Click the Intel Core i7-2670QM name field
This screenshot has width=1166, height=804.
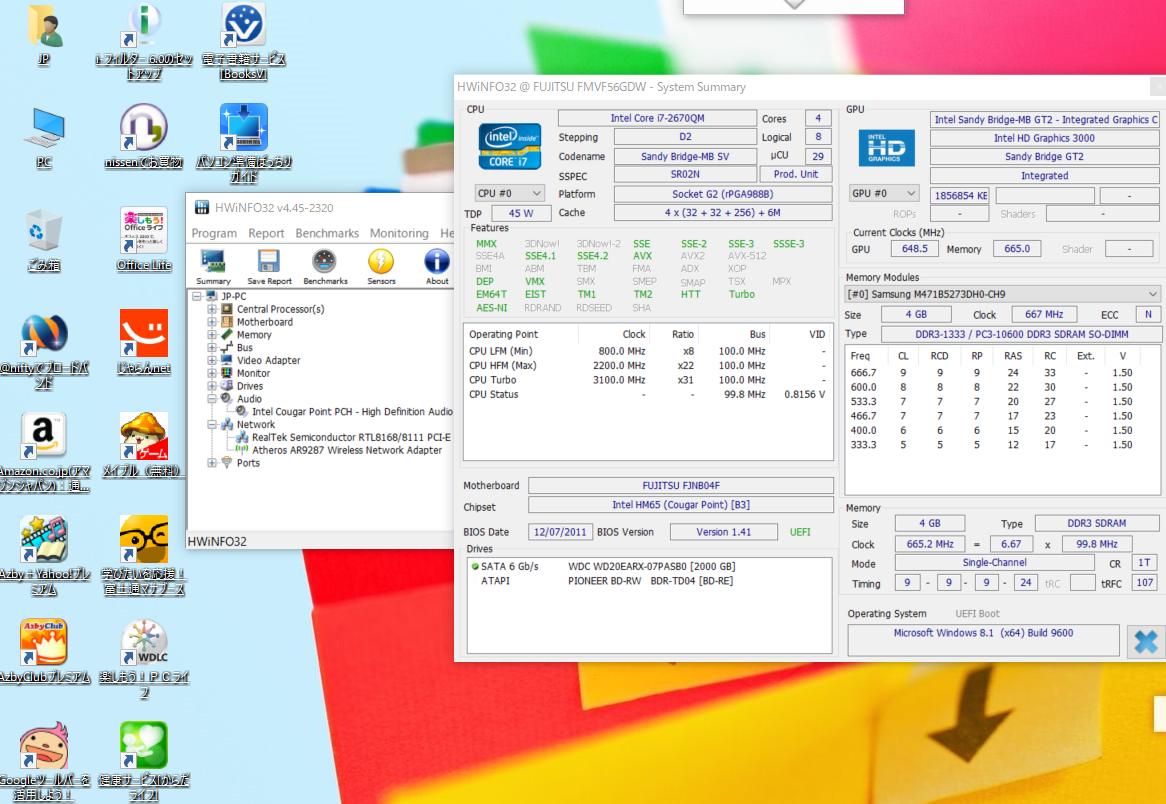pos(657,118)
